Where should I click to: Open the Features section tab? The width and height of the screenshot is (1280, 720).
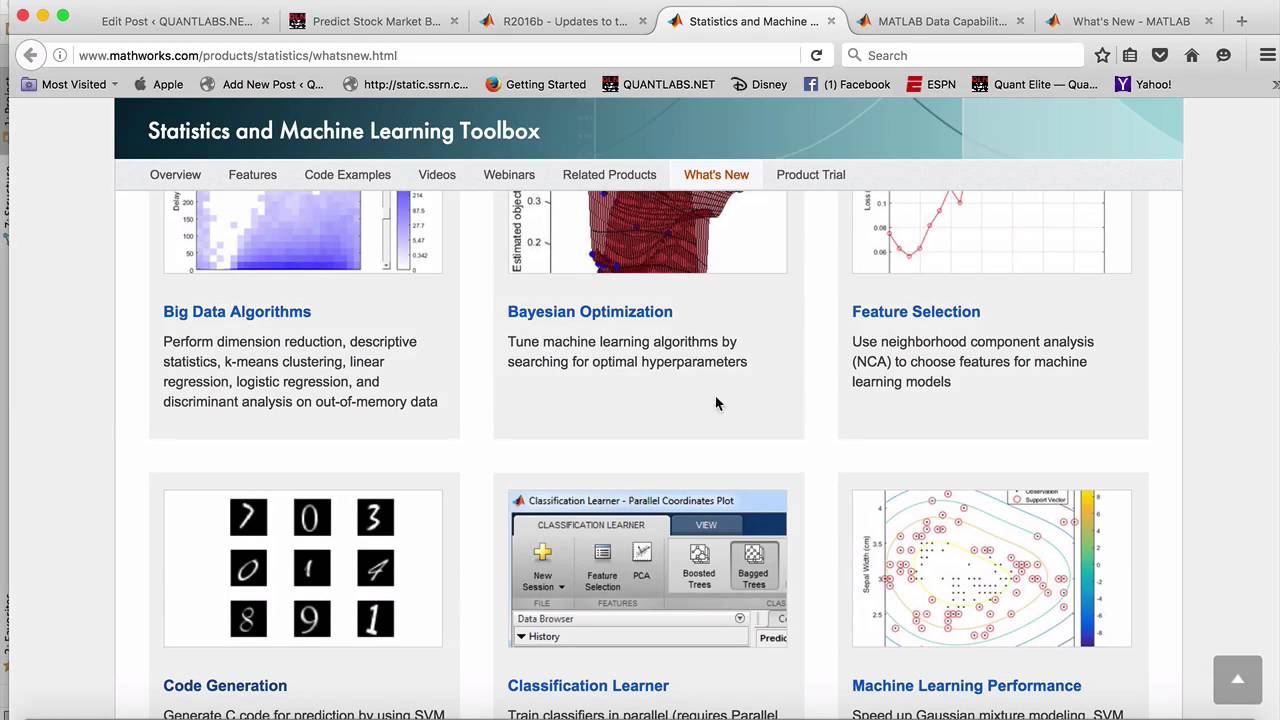pos(252,175)
